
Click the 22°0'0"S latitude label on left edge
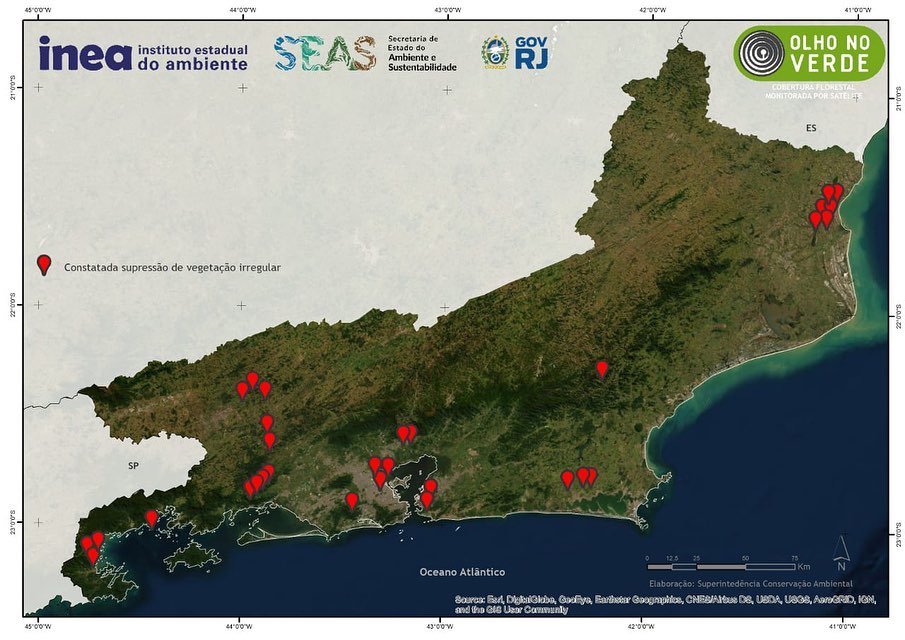point(12,304)
